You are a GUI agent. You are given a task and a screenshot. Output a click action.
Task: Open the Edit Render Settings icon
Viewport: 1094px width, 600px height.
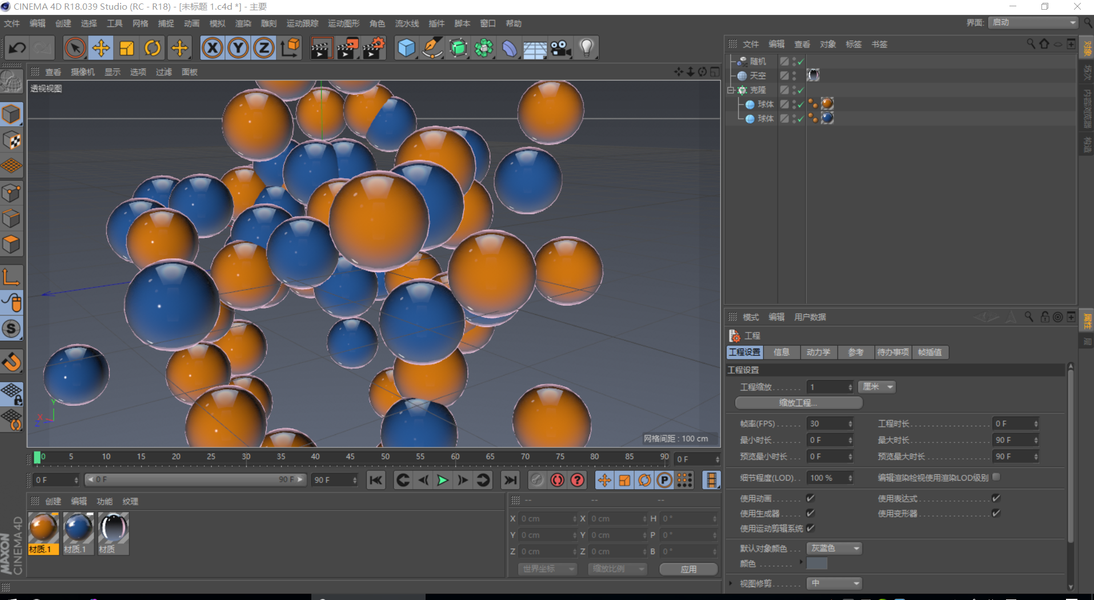tap(372, 48)
